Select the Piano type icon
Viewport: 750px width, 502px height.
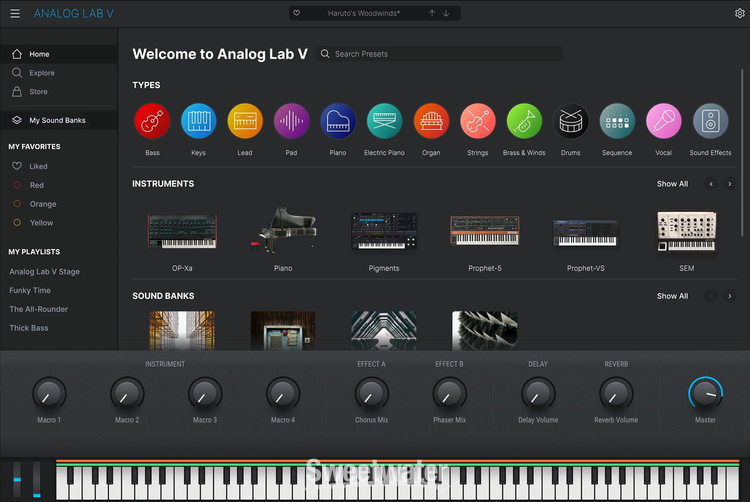tap(338, 121)
